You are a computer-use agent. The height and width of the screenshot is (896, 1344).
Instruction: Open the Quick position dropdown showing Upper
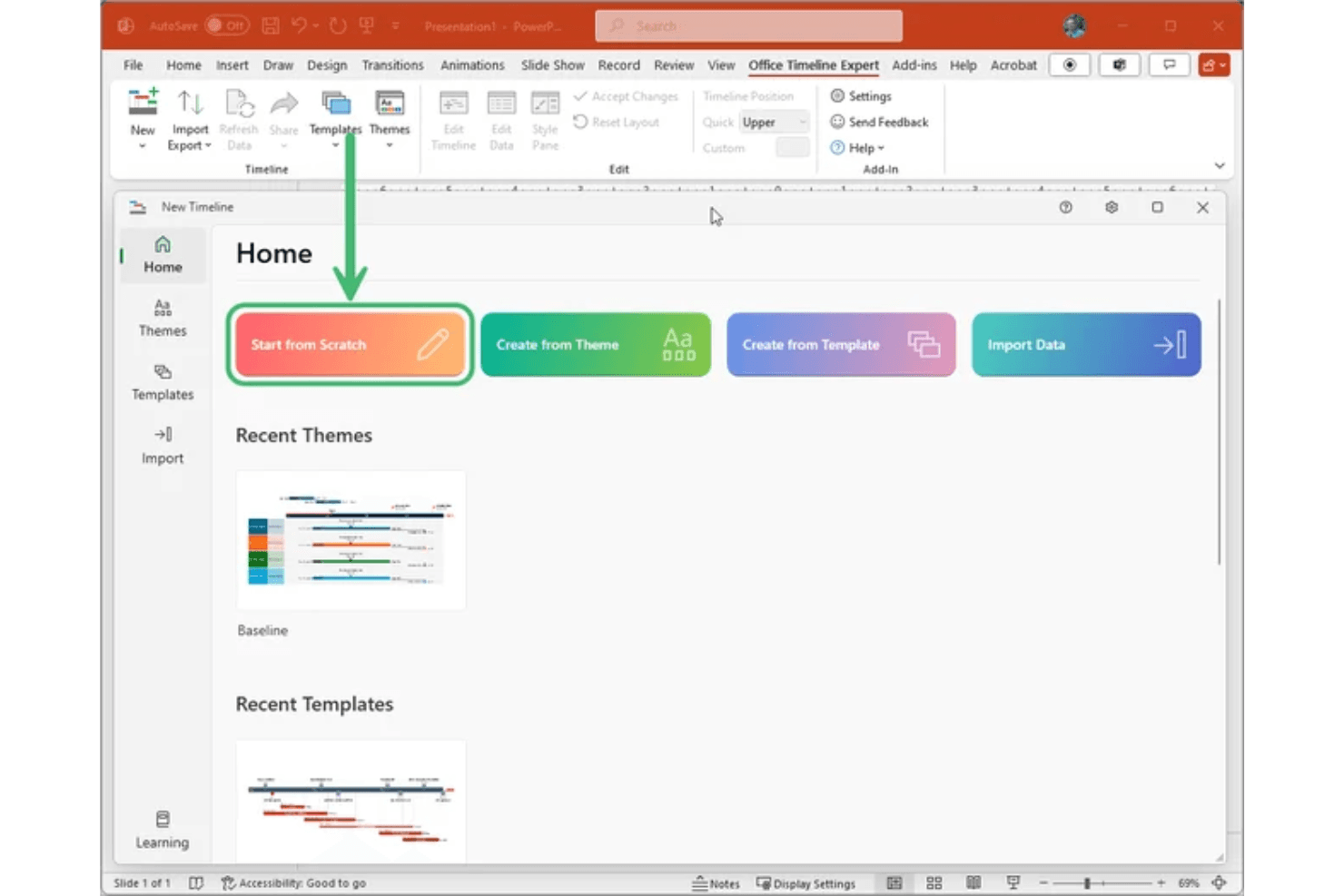pos(774,122)
